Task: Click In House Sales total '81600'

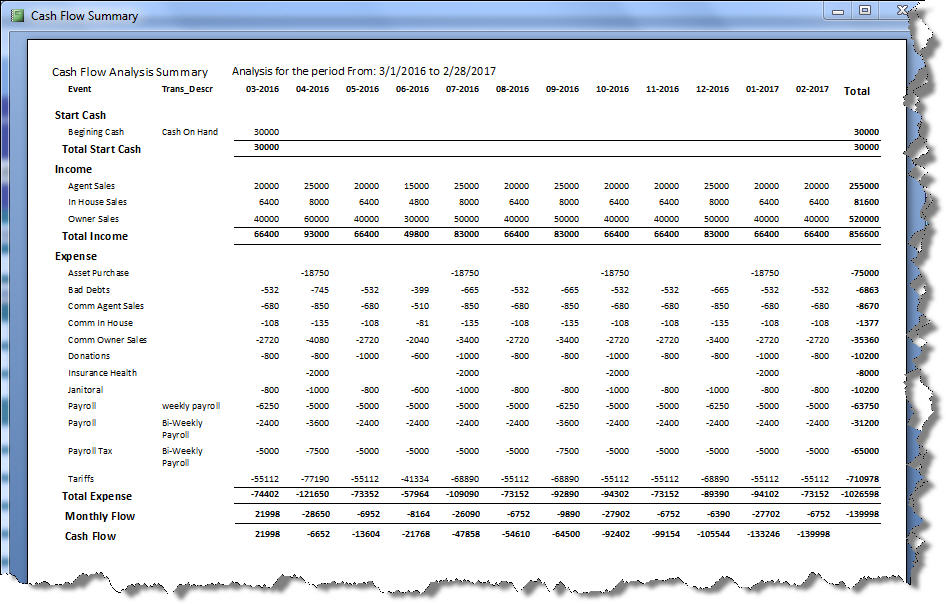Action: (866, 202)
